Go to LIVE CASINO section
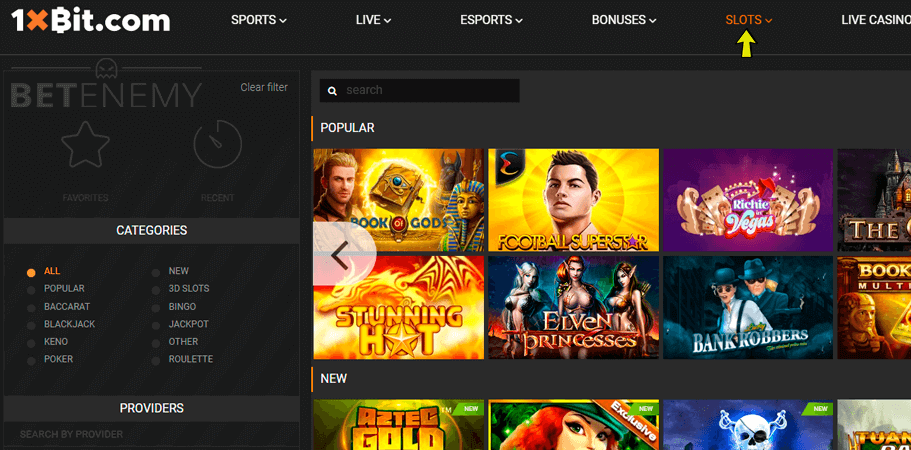Screen dimensions: 911x450 click(876, 20)
